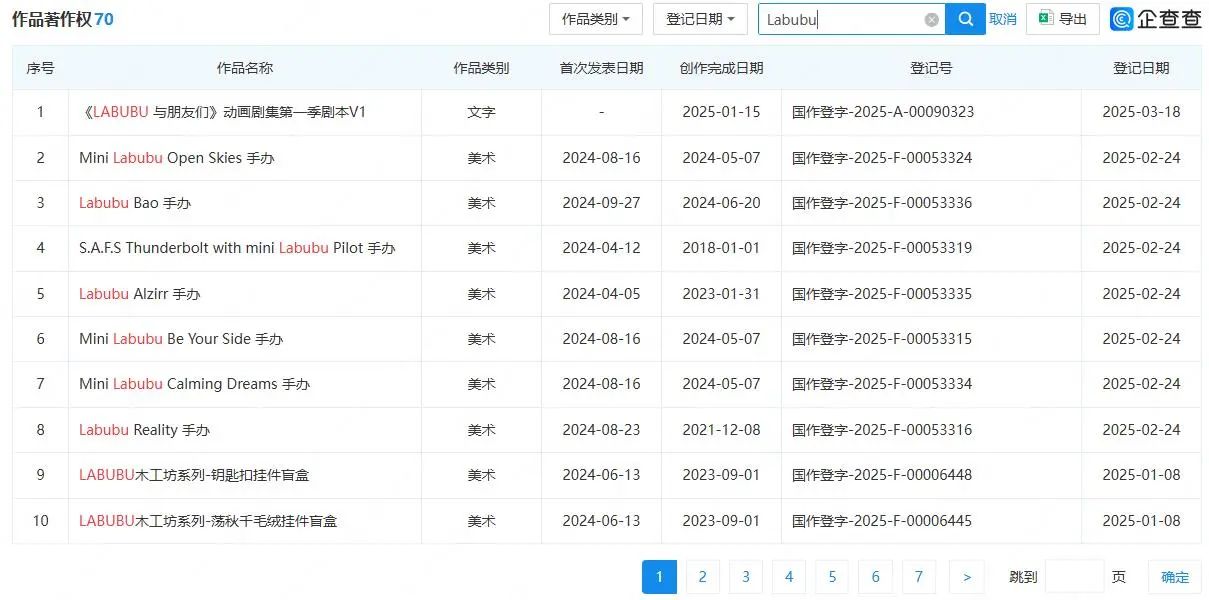
Task: Switch to page 2
Action: (x=702, y=577)
